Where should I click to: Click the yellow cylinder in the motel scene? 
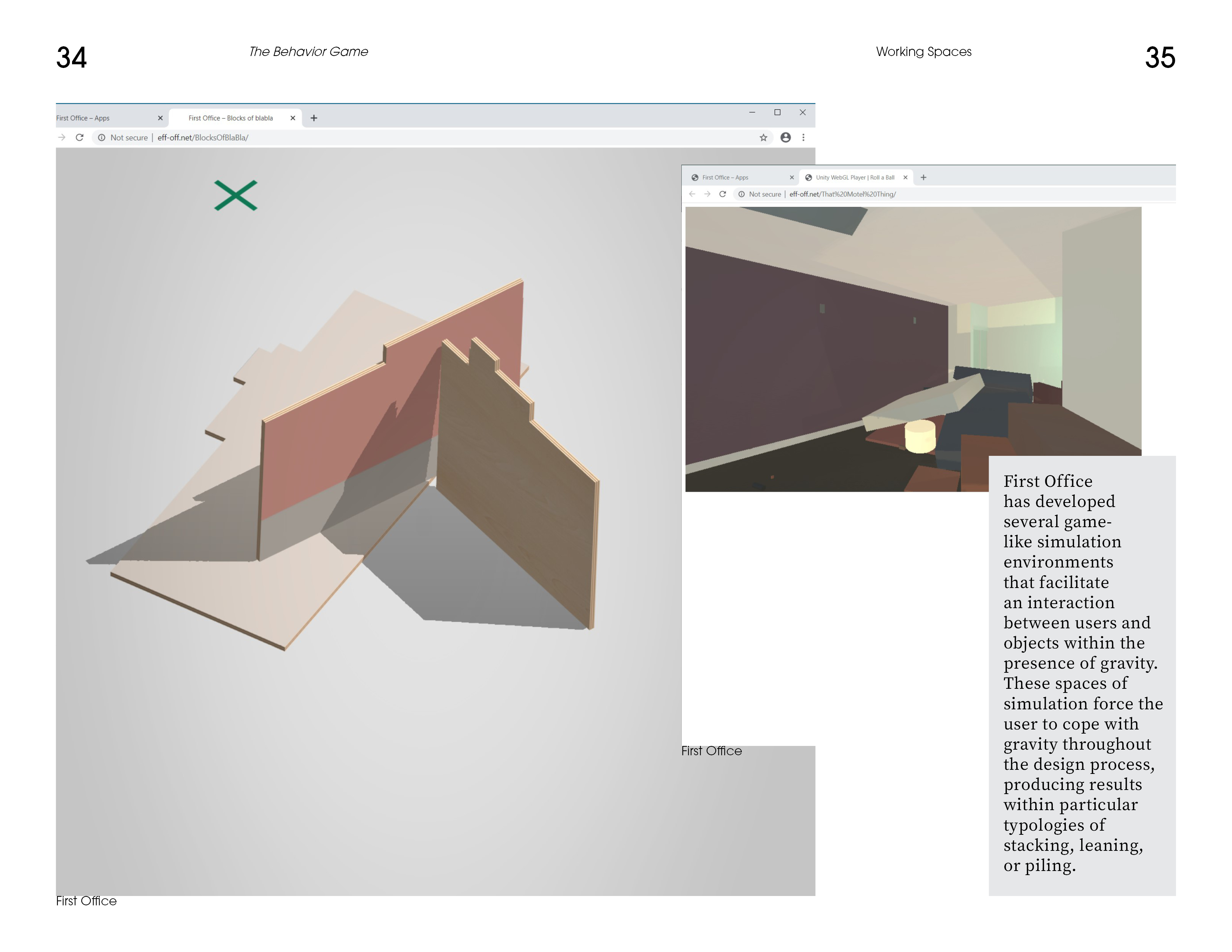tap(920, 436)
